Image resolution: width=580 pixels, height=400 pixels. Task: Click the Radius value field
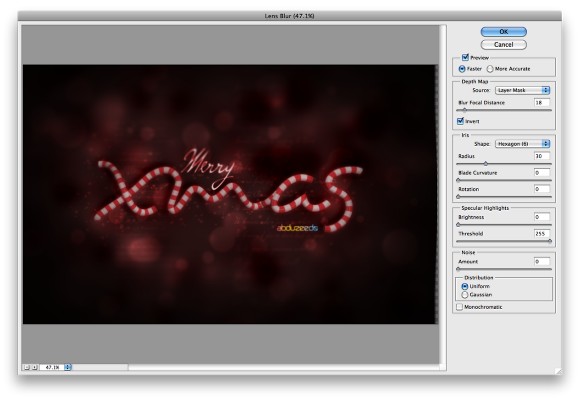pyautogui.click(x=542, y=156)
